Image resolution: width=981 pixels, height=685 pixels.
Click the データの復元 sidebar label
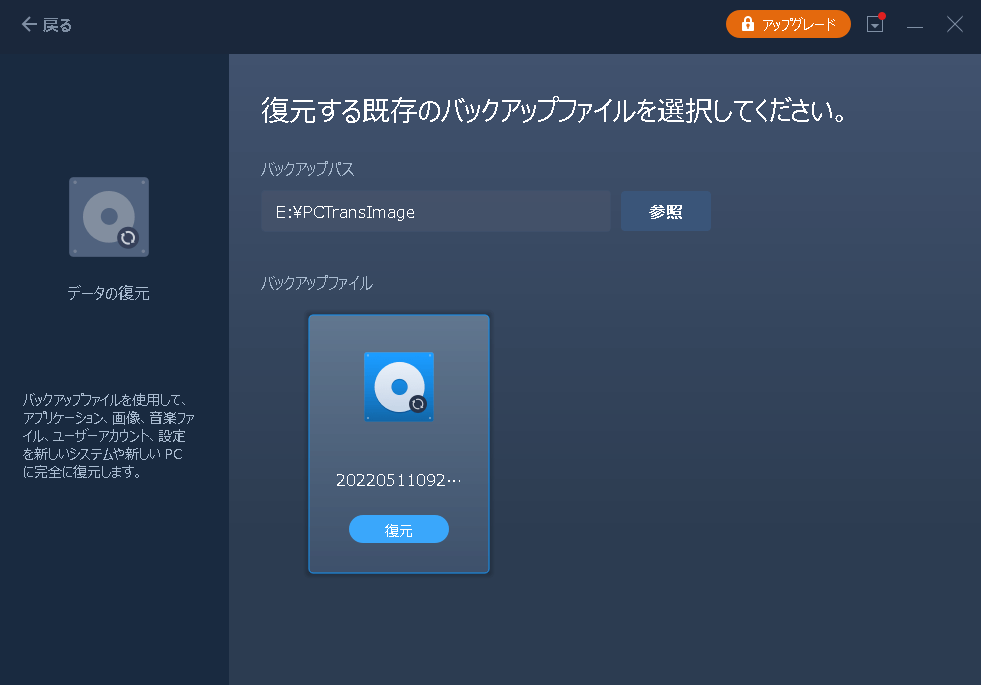[x=108, y=293]
